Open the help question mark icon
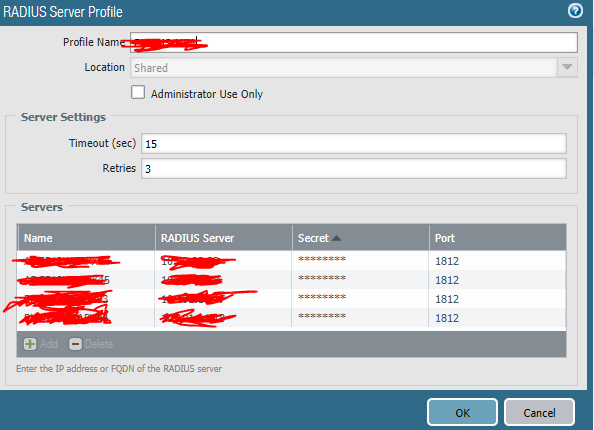The width and height of the screenshot is (594, 430). [x=575, y=11]
